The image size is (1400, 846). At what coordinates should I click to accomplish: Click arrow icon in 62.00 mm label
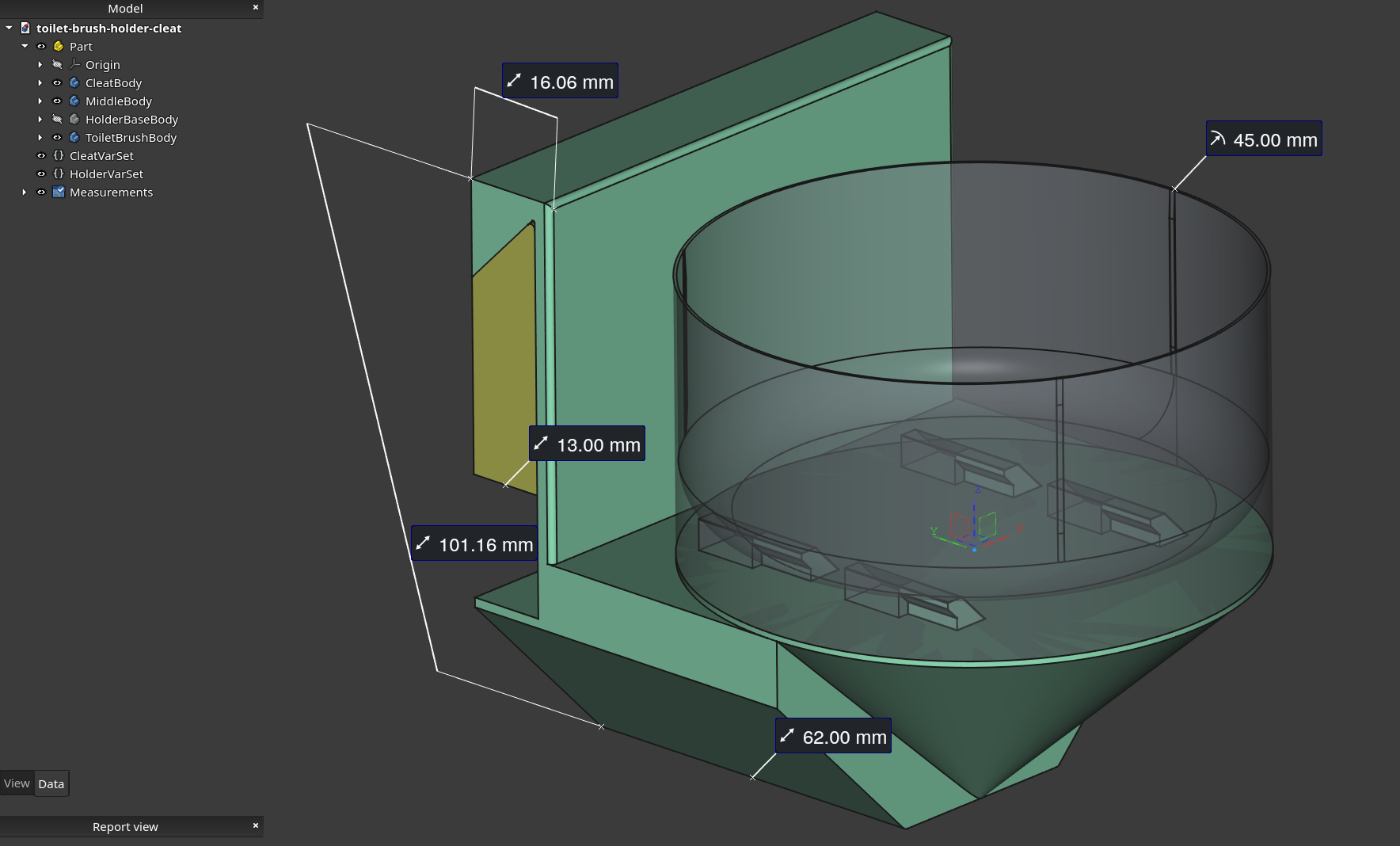[x=787, y=736]
